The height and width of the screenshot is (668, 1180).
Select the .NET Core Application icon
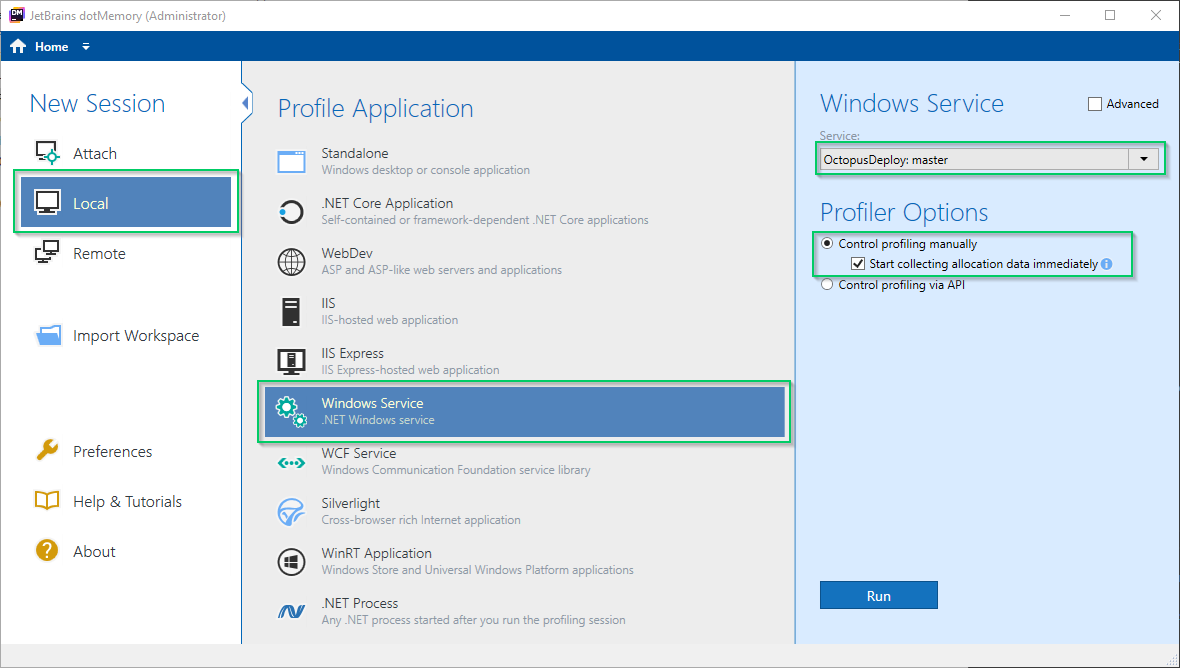pyautogui.click(x=291, y=212)
